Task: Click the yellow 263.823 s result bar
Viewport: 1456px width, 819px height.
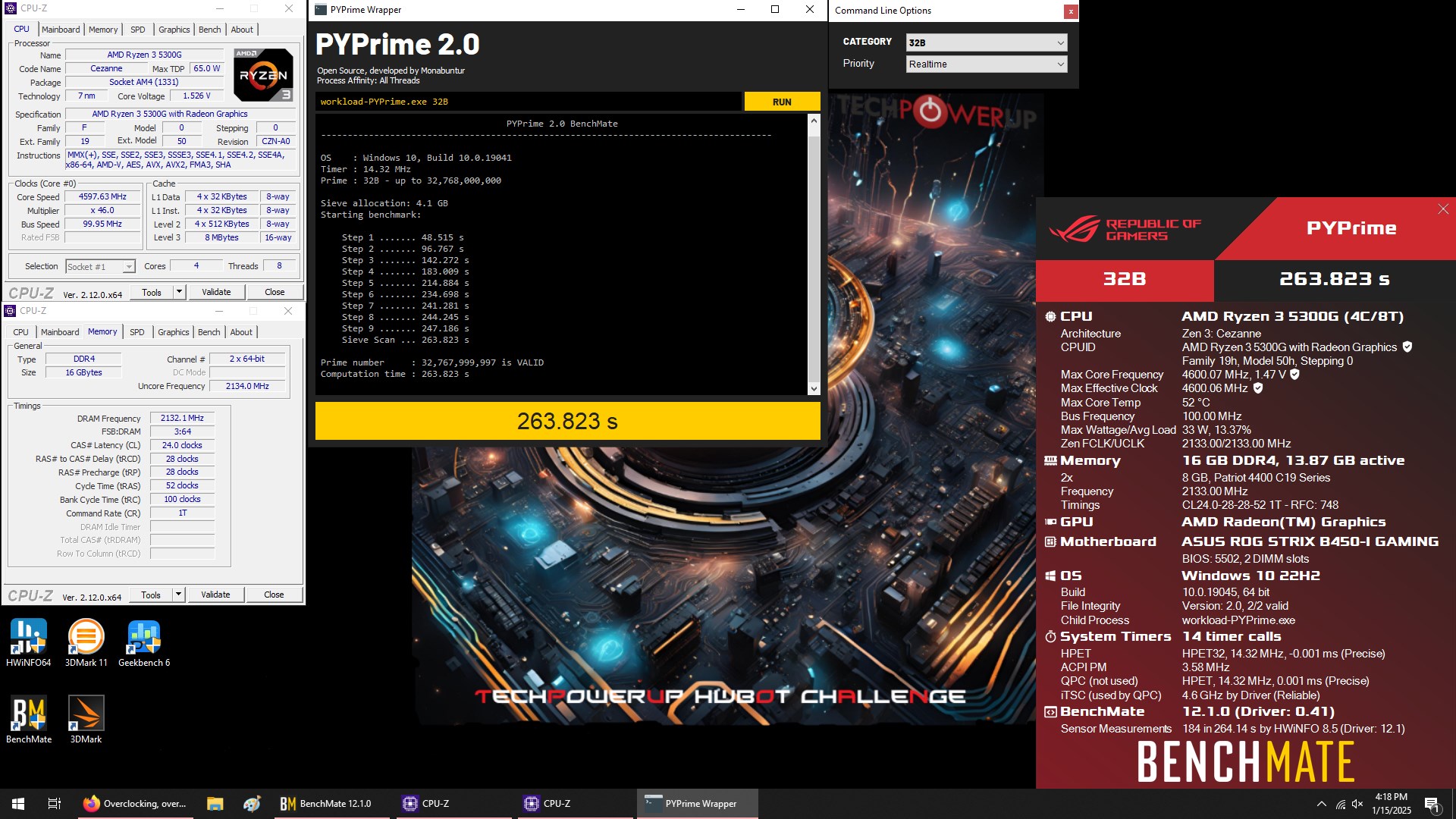Action: coord(567,421)
